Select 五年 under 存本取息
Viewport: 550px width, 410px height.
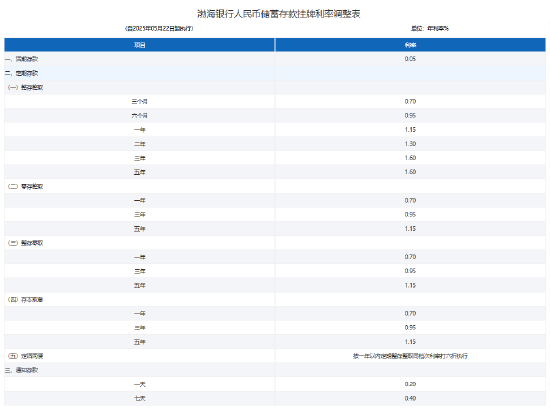pyautogui.click(x=140, y=342)
